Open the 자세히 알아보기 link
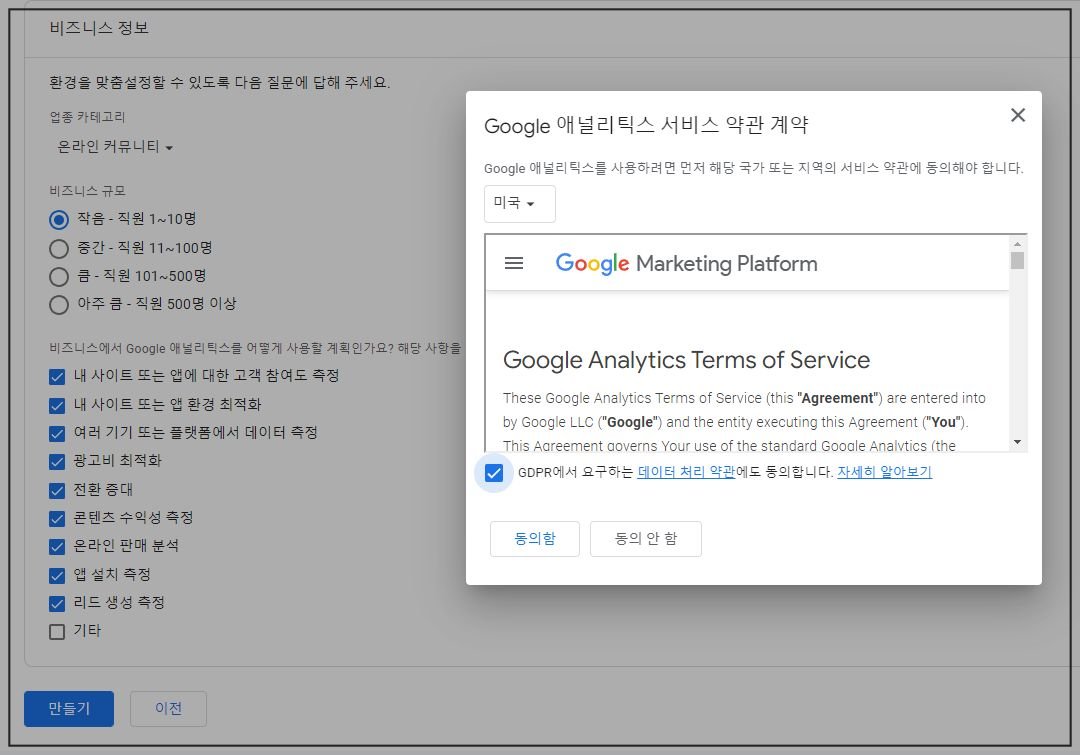This screenshot has height=755, width=1080. pyautogui.click(x=884, y=472)
